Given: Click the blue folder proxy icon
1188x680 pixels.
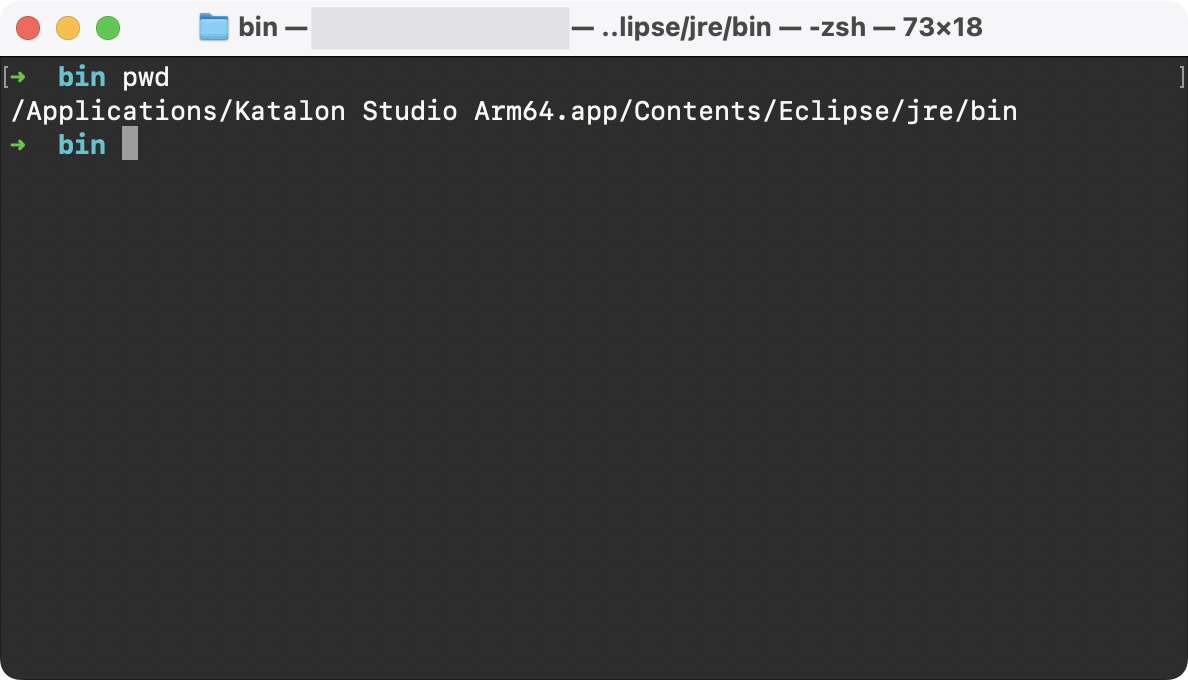Looking at the screenshot, I should (x=214, y=27).
